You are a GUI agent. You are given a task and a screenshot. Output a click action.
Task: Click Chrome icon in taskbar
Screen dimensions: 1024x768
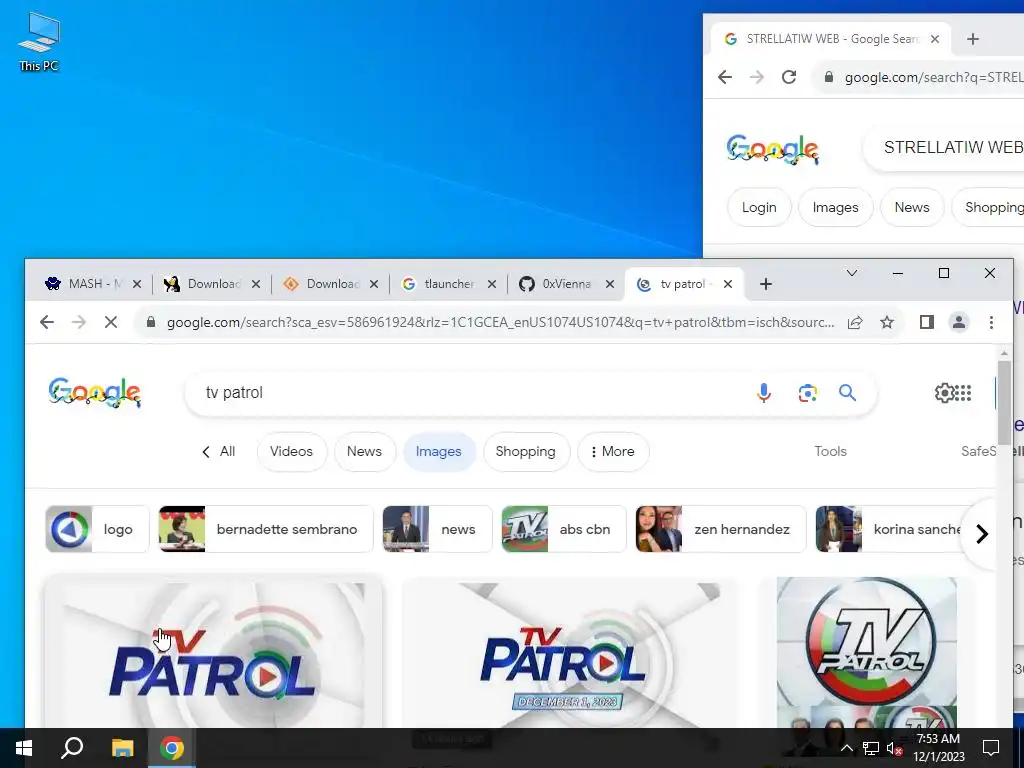tap(172, 748)
